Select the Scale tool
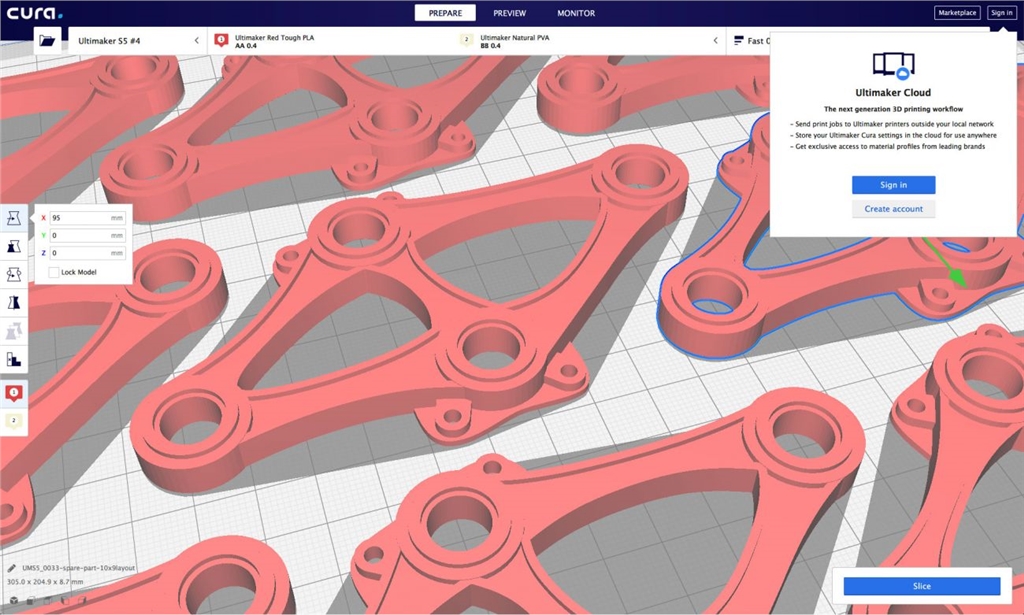The height and width of the screenshot is (615, 1024). tap(14, 245)
